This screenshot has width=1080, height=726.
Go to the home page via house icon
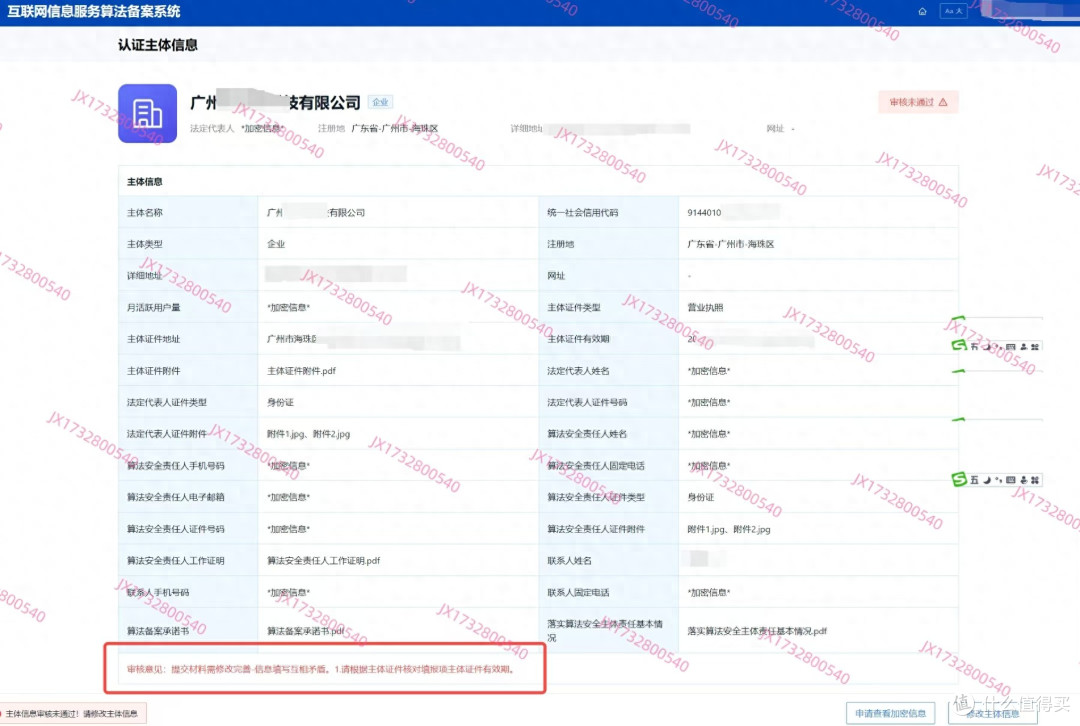922,11
